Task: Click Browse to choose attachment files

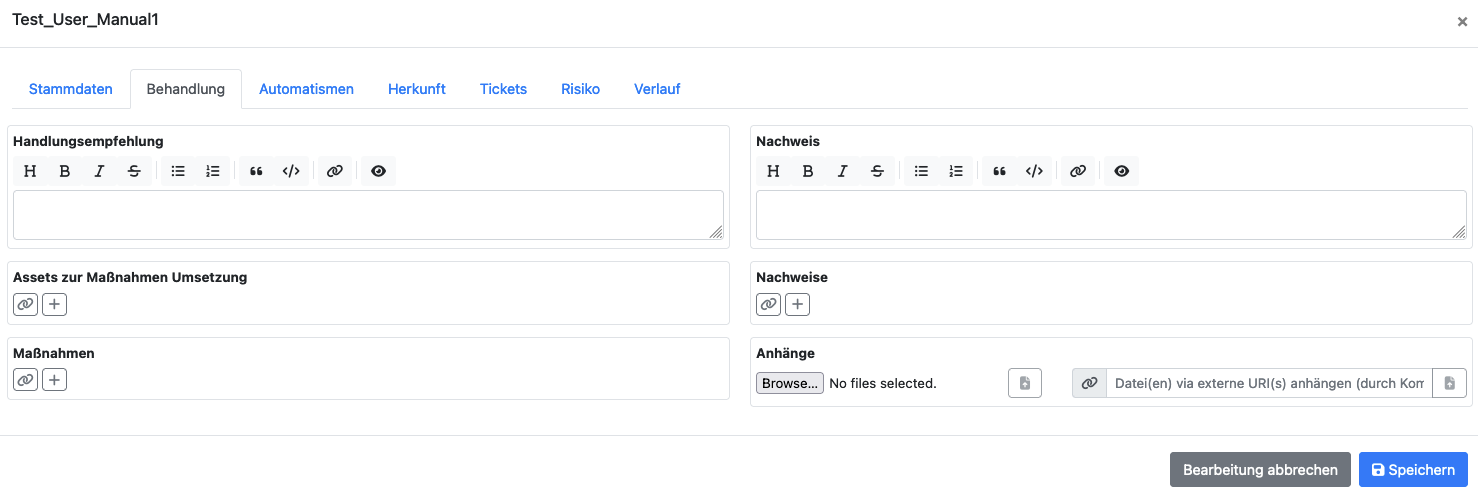Action: [790, 383]
